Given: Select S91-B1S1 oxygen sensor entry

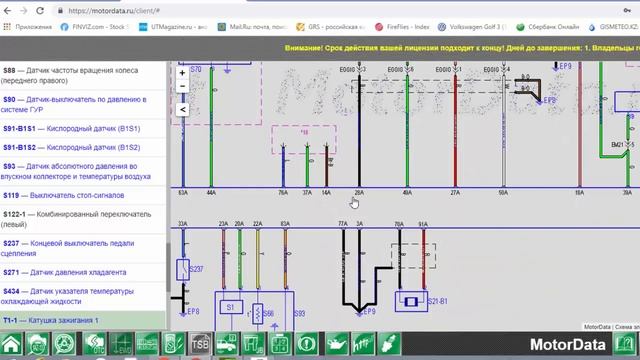Looking at the screenshot, I should (x=83, y=129).
